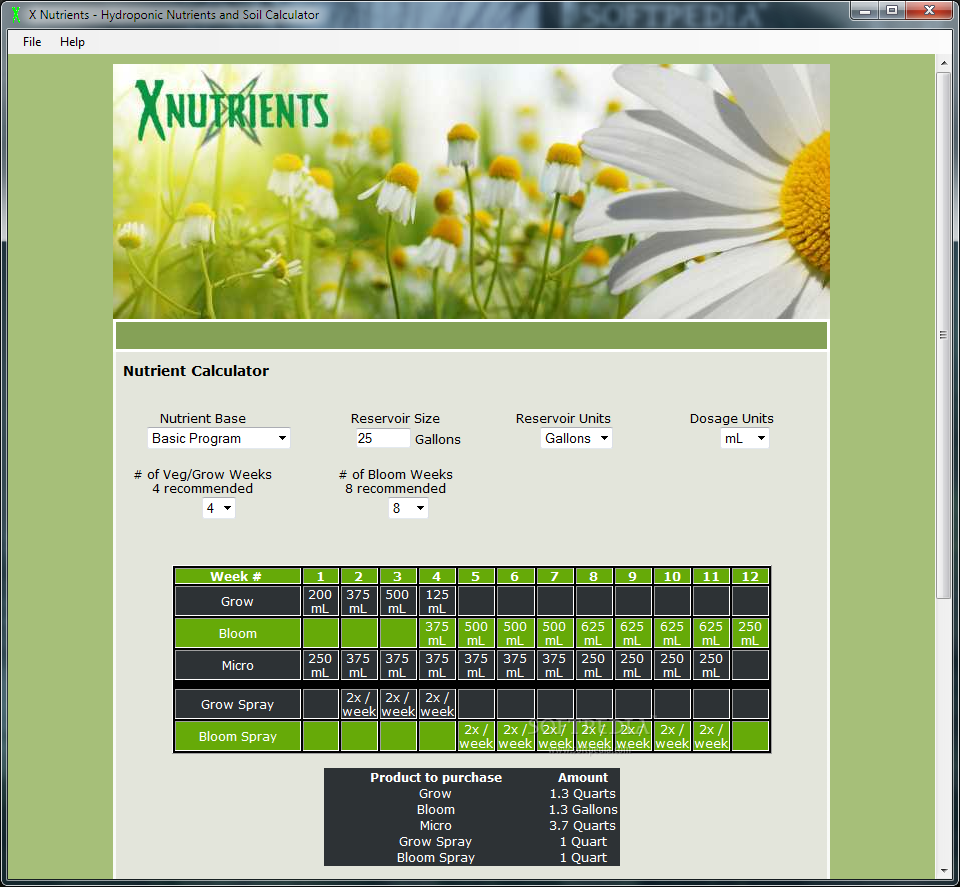Click the XNutrients logo in banner
Image resolution: width=960 pixels, height=887 pixels.
(232, 110)
